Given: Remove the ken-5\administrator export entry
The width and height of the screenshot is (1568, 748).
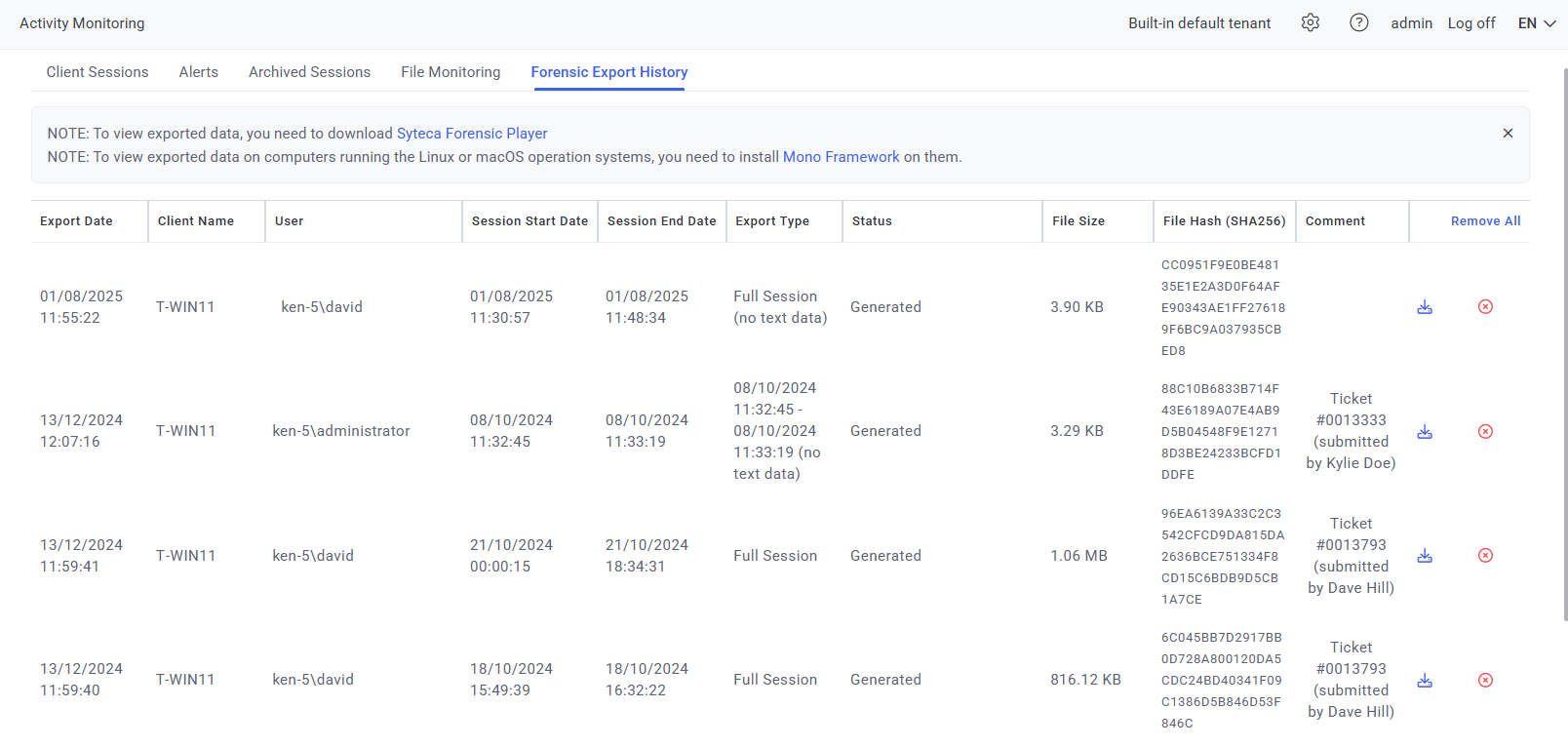Looking at the screenshot, I should point(1485,432).
